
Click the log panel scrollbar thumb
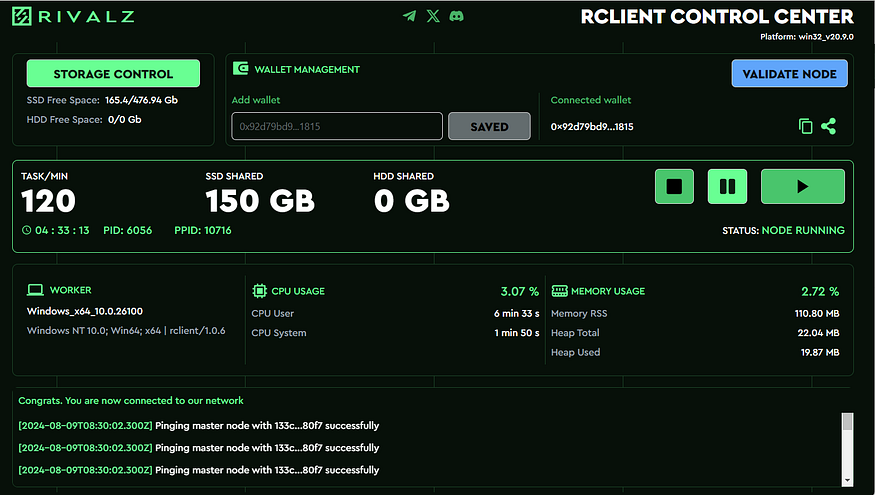pos(848,422)
